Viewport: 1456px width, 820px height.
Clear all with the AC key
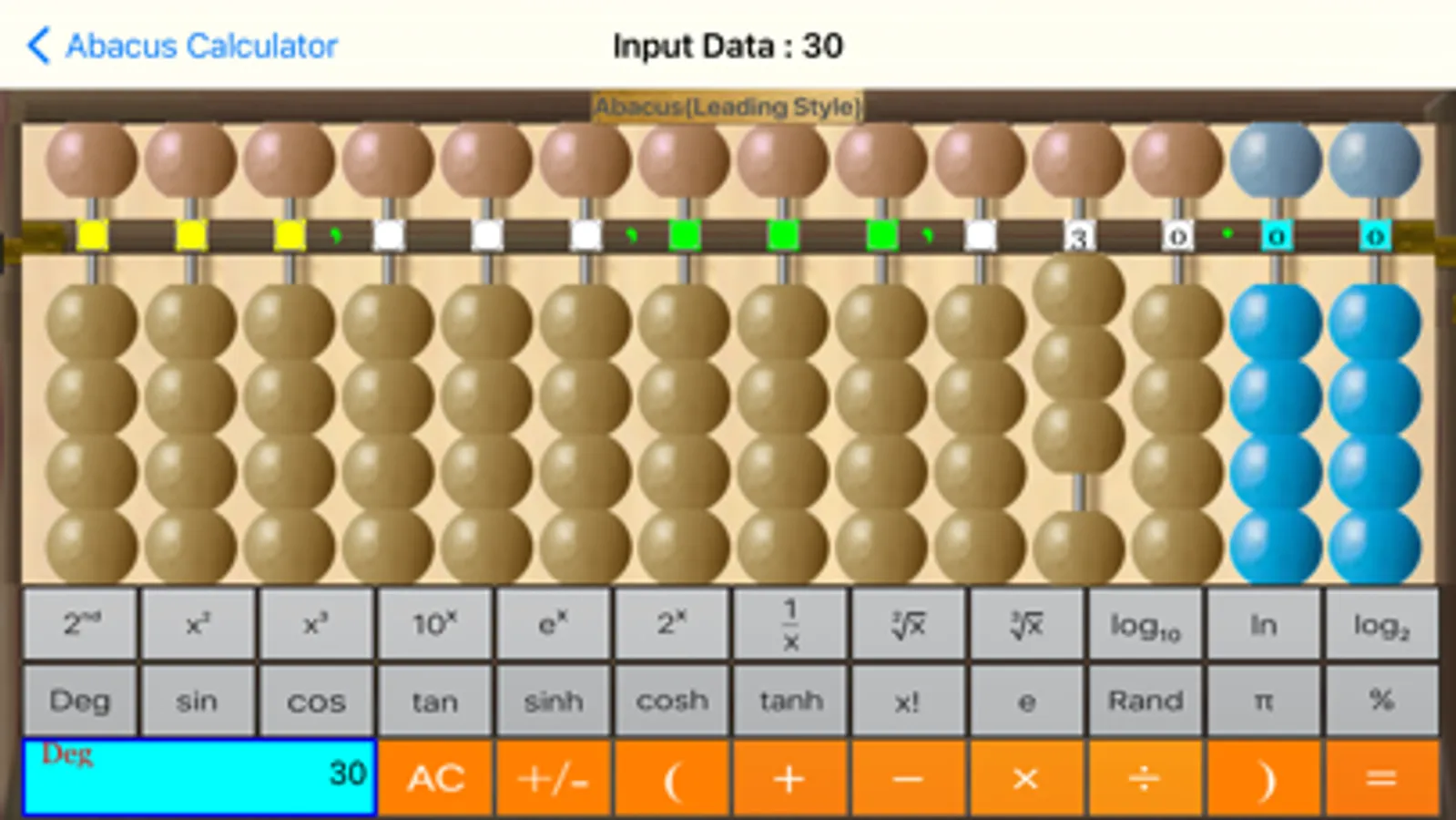coord(435,778)
